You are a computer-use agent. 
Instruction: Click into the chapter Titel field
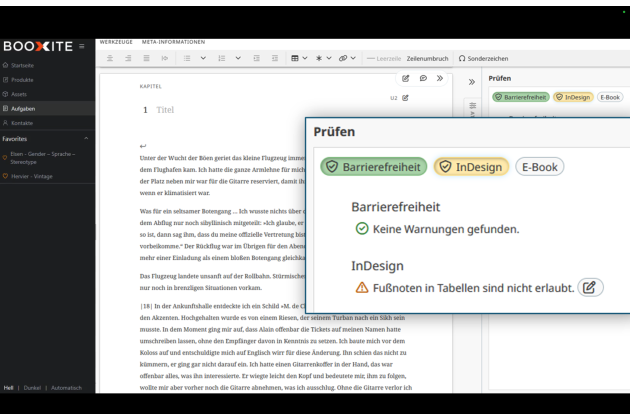pos(165,110)
